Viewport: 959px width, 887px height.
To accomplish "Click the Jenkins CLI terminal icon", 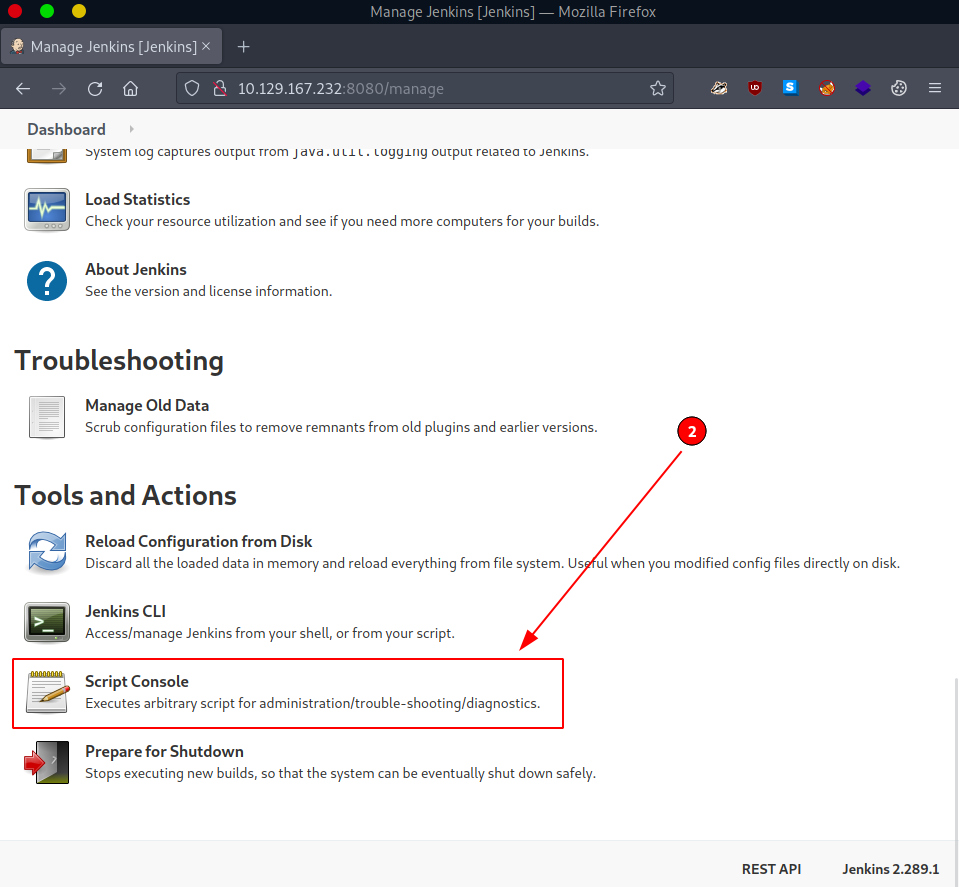I will coord(47,622).
